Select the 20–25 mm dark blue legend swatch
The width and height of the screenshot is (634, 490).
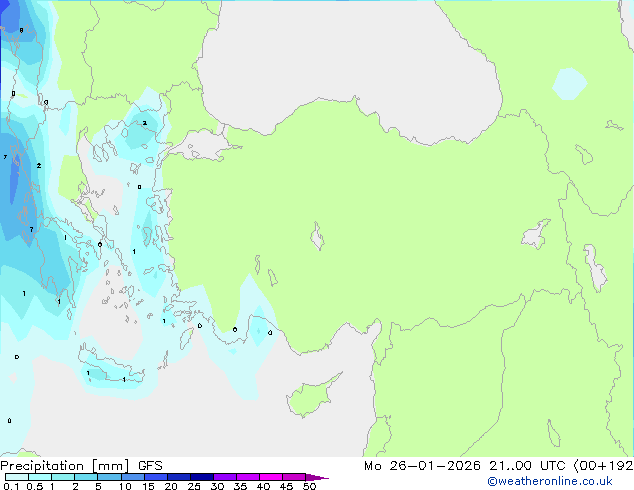point(179,477)
